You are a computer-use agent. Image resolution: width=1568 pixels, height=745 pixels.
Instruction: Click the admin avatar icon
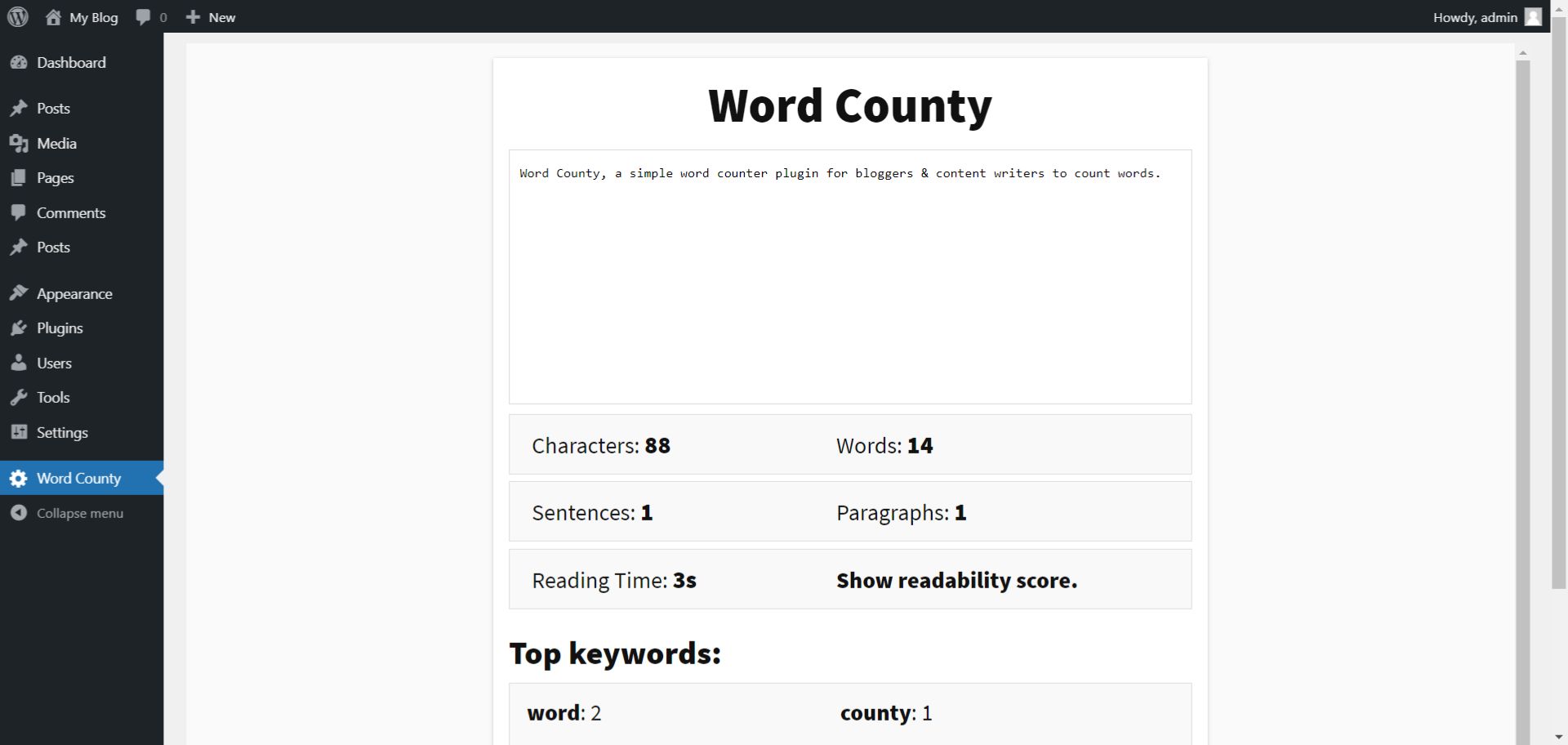tap(1533, 17)
